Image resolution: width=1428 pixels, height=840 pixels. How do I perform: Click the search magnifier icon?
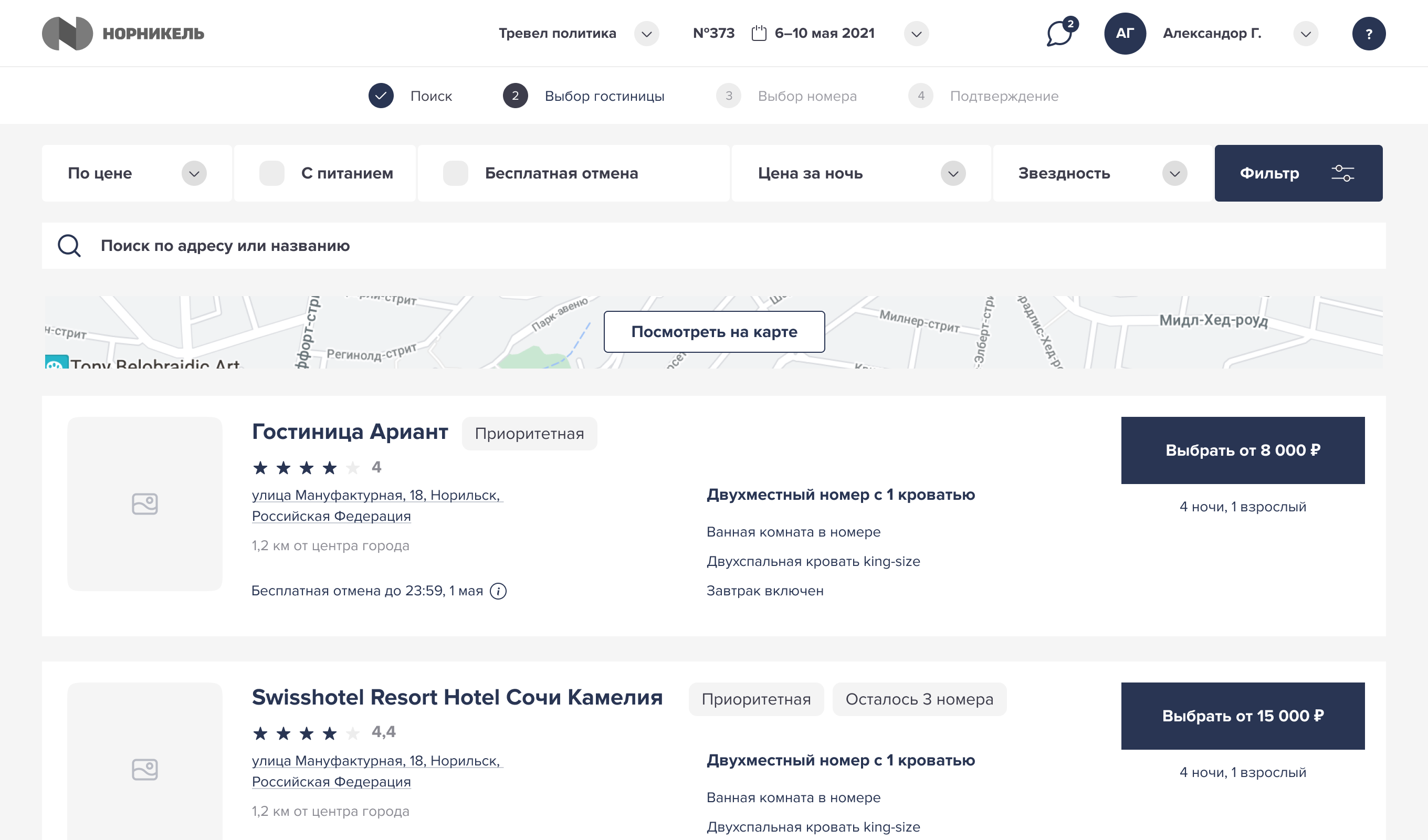click(x=69, y=245)
